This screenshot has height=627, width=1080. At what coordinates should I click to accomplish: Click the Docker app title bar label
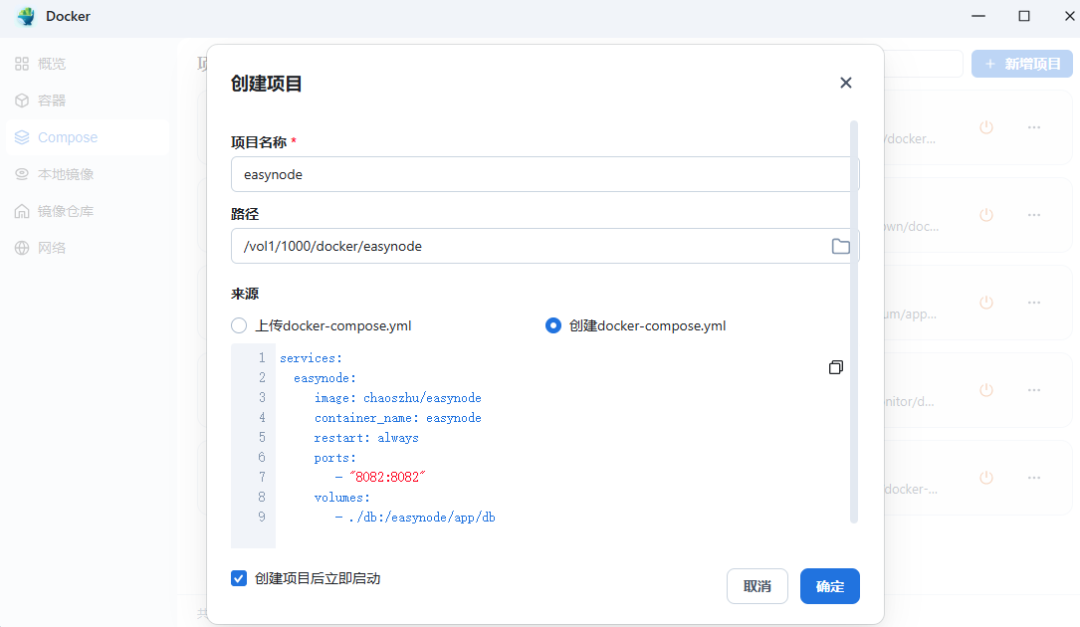coord(67,16)
